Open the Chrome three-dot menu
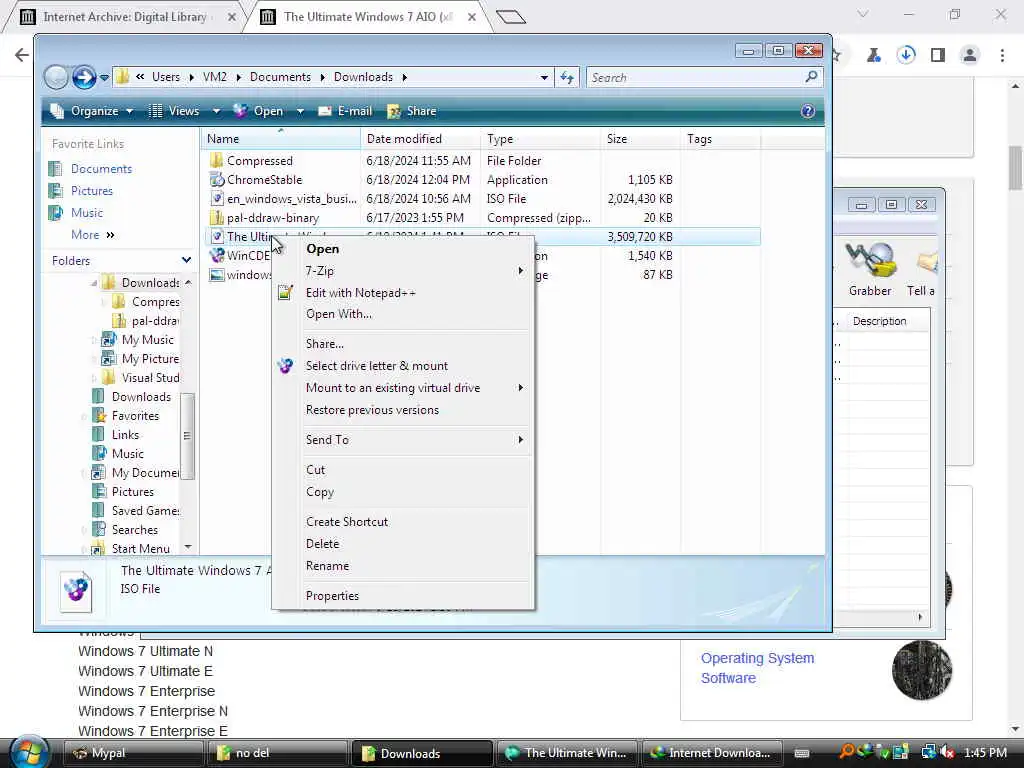 click(x=1002, y=55)
